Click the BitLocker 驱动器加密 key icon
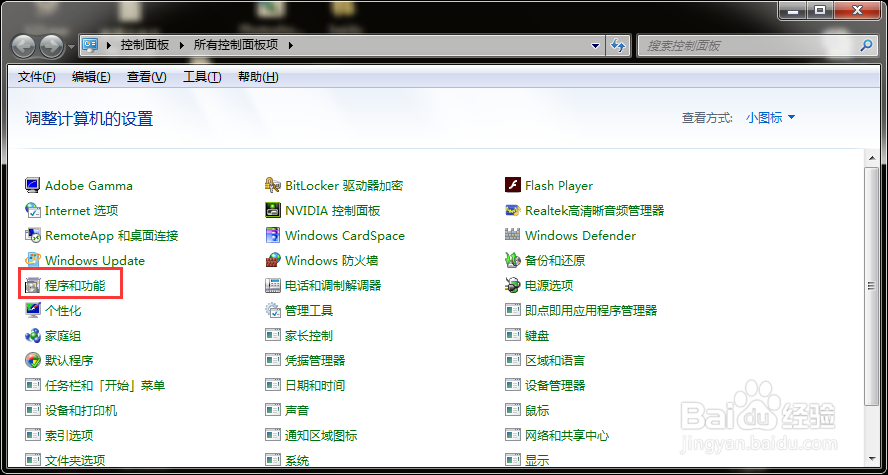Image resolution: width=888 pixels, height=475 pixels. coord(273,185)
